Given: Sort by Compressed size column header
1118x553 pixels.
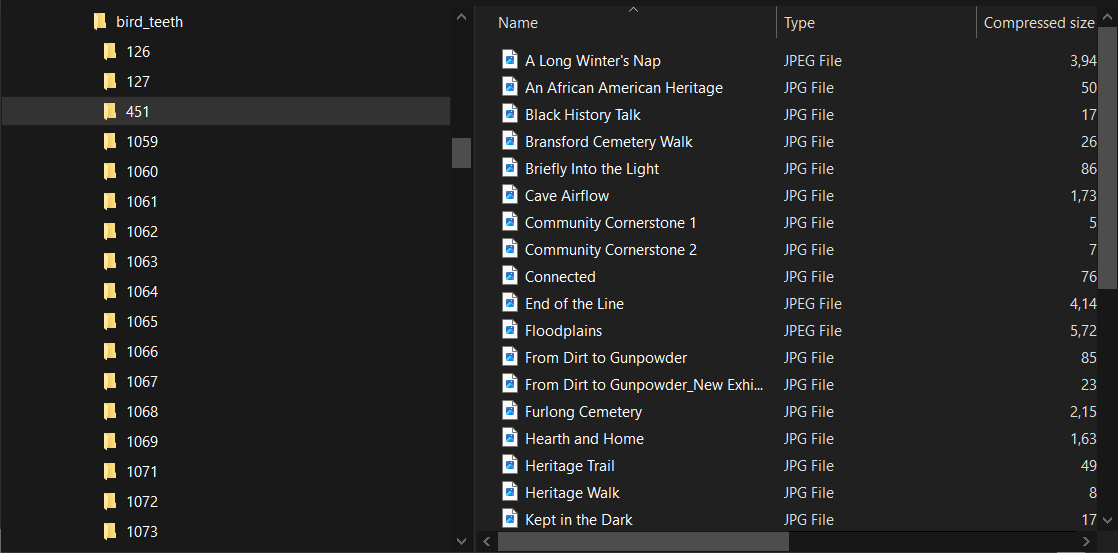Looking at the screenshot, I should coord(1038,23).
